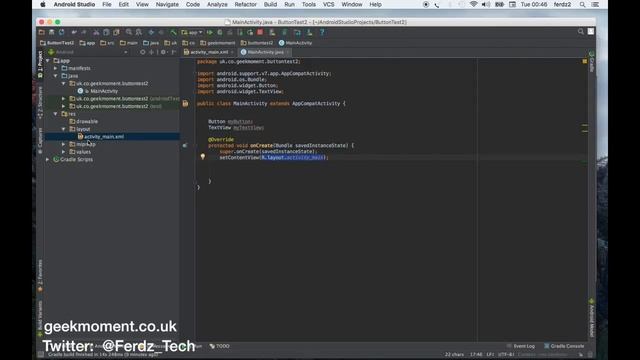Image resolution: width=640 pixels, height=360 pixels.
Task: Toggle the Android Model side panel
Action: tap(591, 318)
